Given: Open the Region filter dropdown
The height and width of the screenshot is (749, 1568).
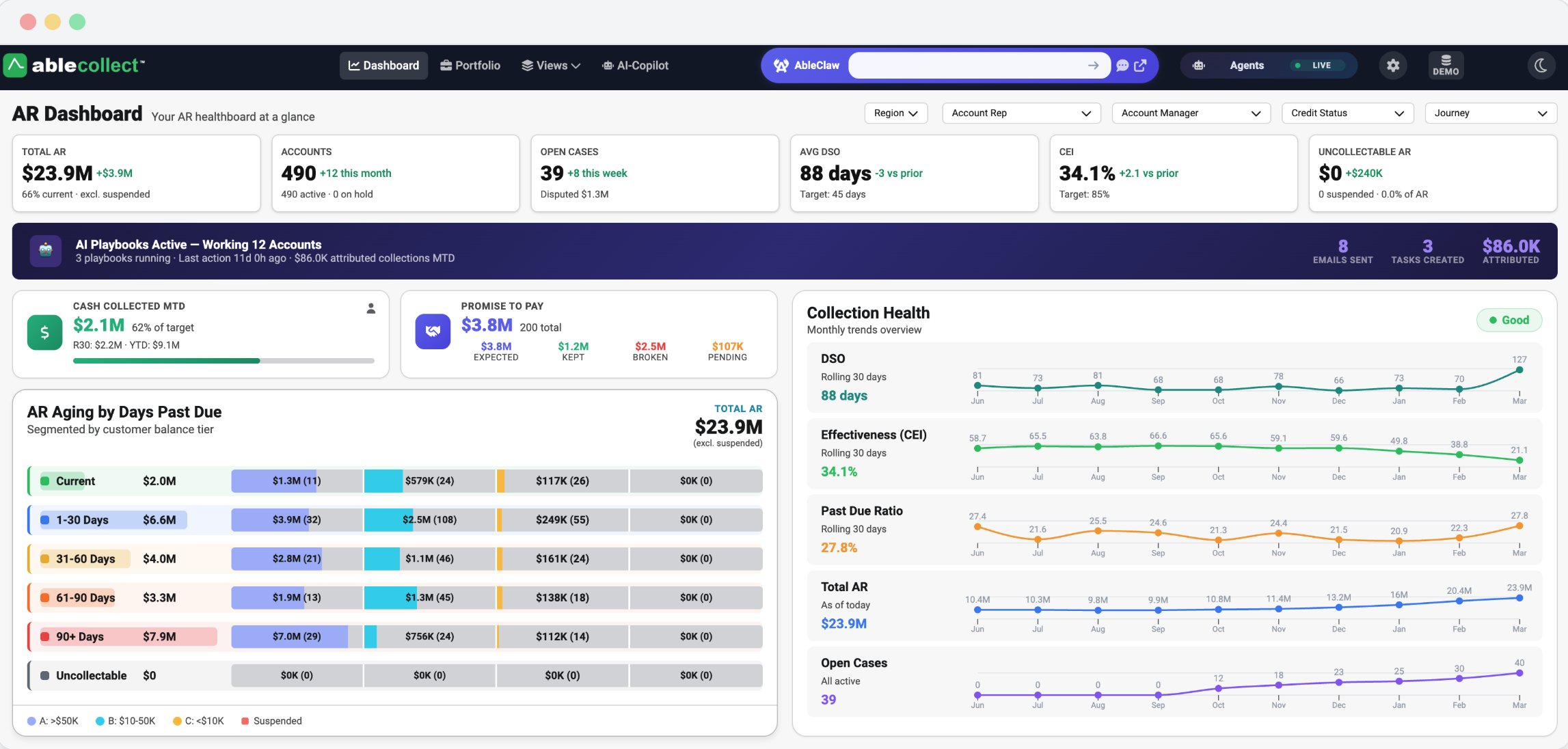Looking at the screenshot, I should 895,113.
